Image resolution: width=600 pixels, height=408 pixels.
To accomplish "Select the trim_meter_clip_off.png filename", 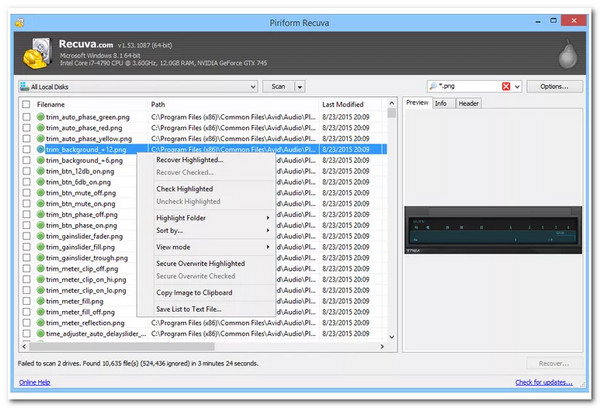I will [82, 269].
